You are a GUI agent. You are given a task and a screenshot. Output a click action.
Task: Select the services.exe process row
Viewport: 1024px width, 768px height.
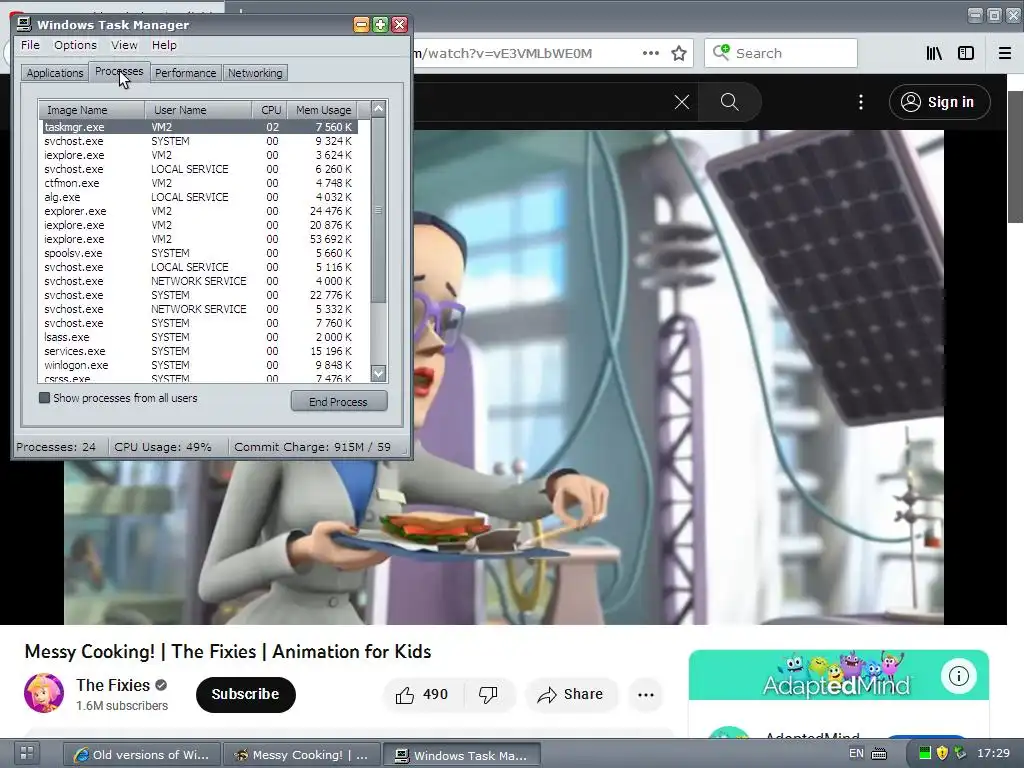[x=200, y=351]
